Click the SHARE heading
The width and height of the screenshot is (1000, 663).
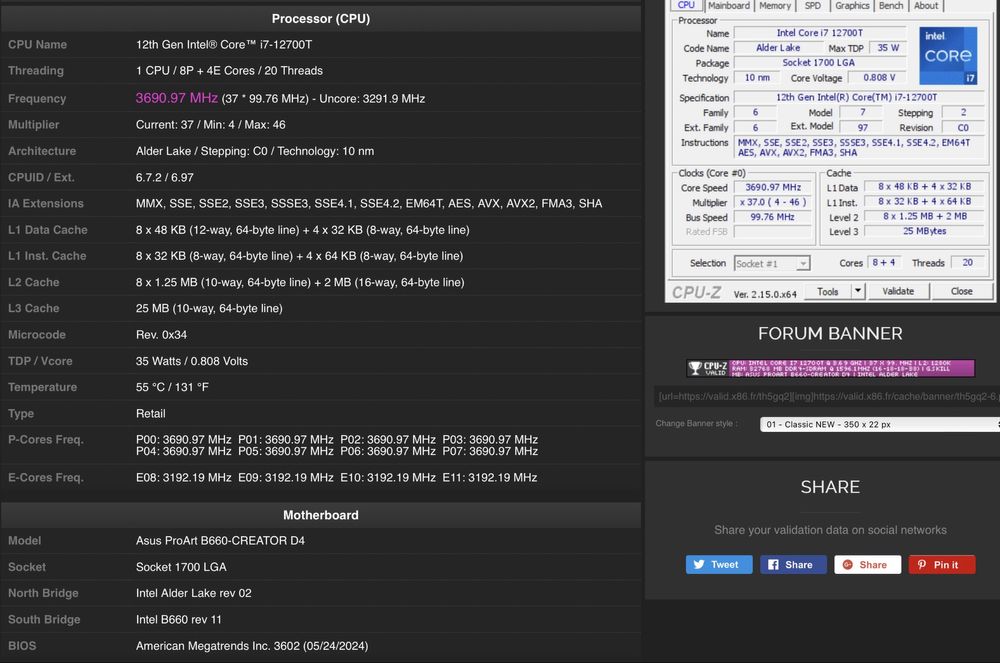pyautogui.click(x=830, y=487)
